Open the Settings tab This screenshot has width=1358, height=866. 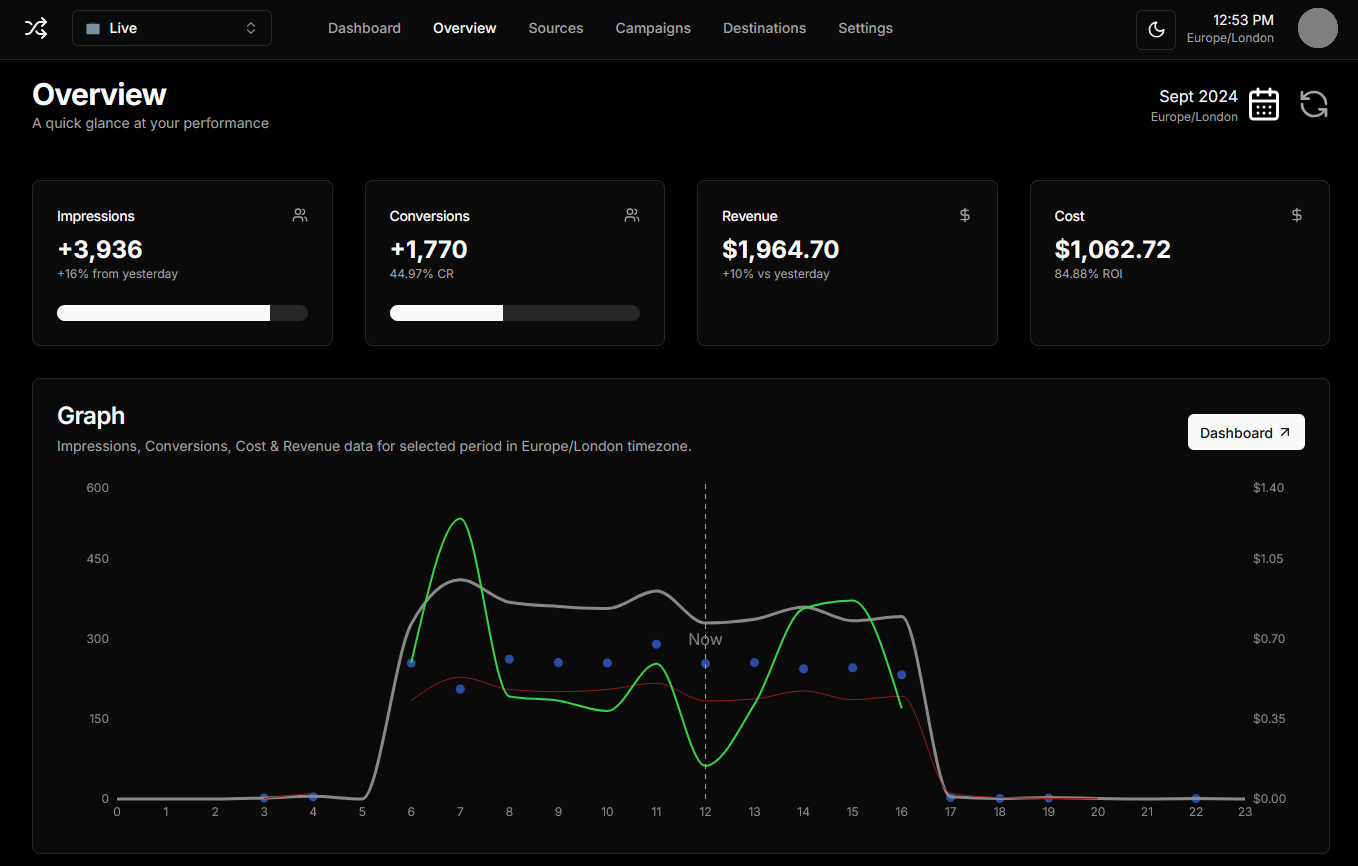pyautogui.click(x=866, y=28)
